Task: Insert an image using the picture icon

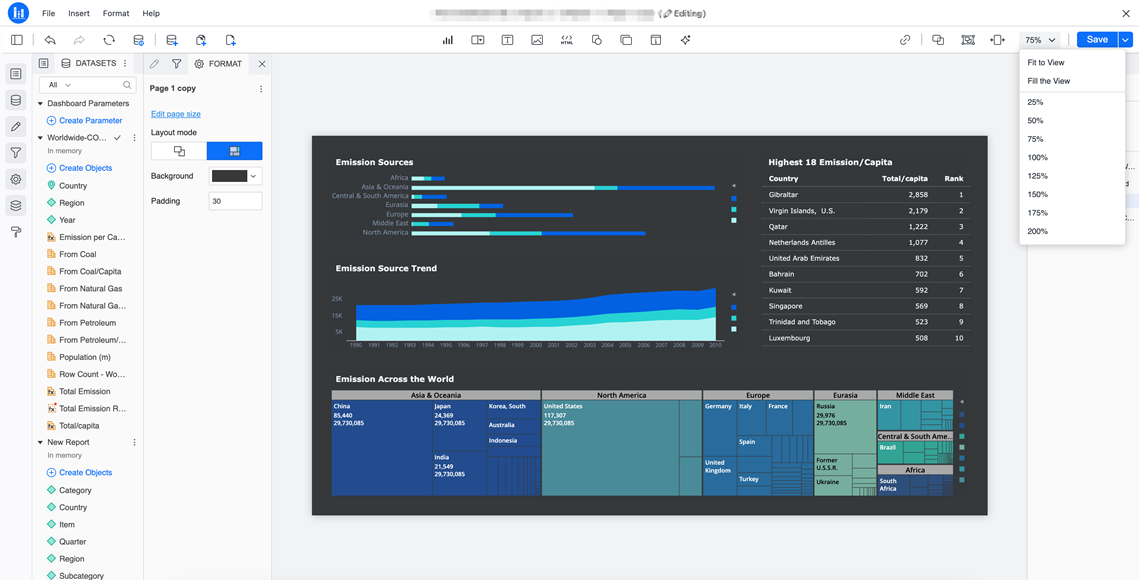Action: [537, 40]
